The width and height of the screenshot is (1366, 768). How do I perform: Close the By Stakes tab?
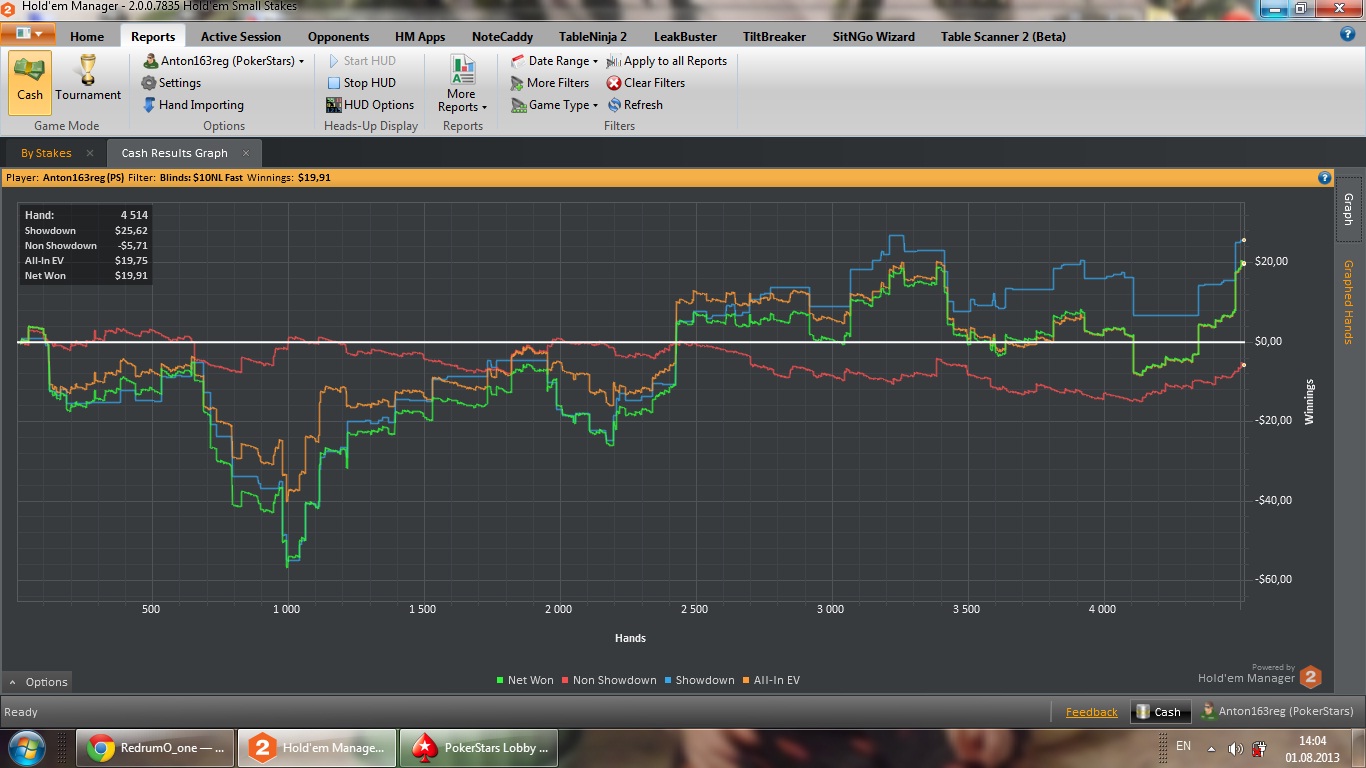[x=90, y=153]
